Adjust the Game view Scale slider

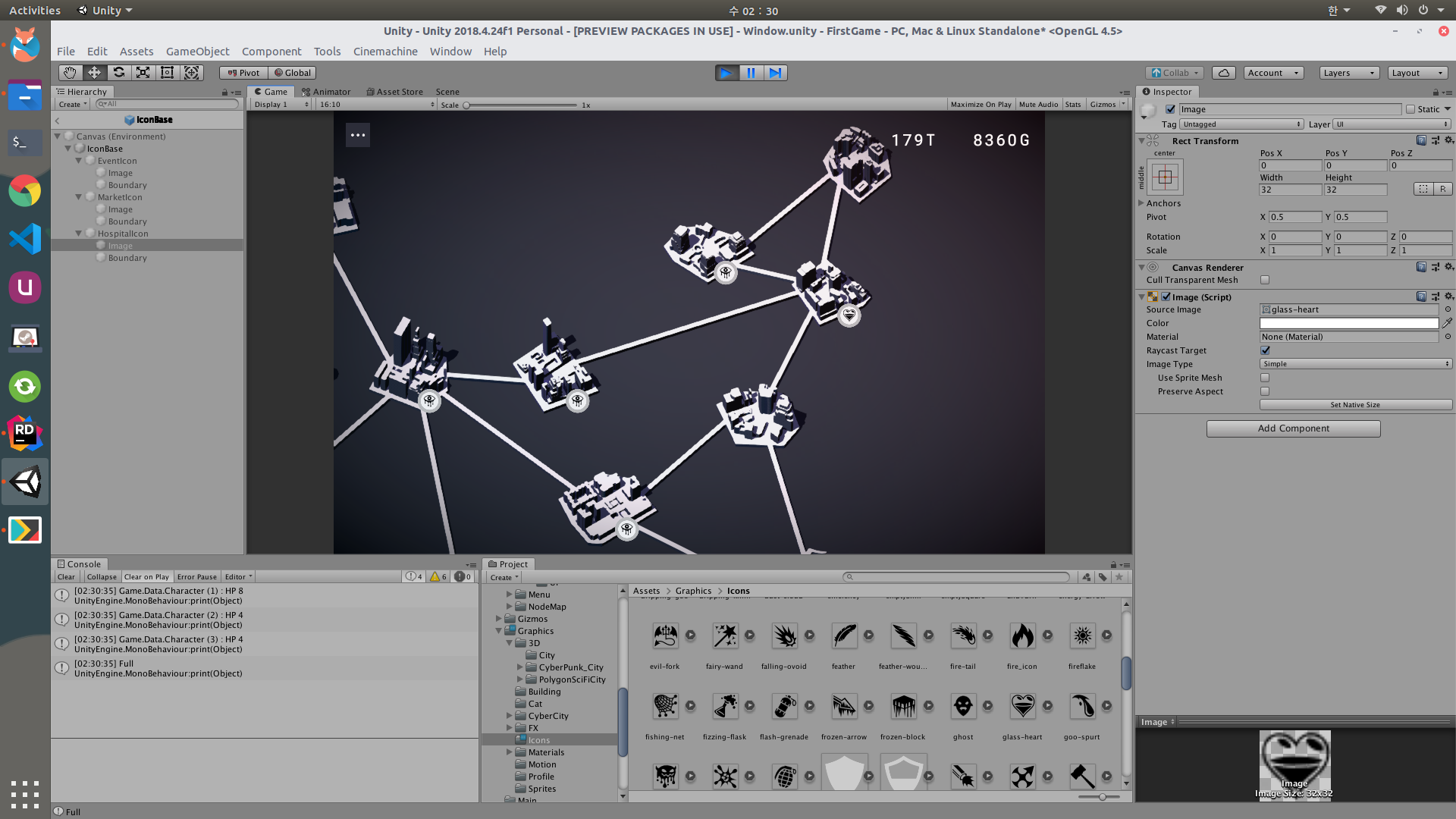click(x=520, y=105)
